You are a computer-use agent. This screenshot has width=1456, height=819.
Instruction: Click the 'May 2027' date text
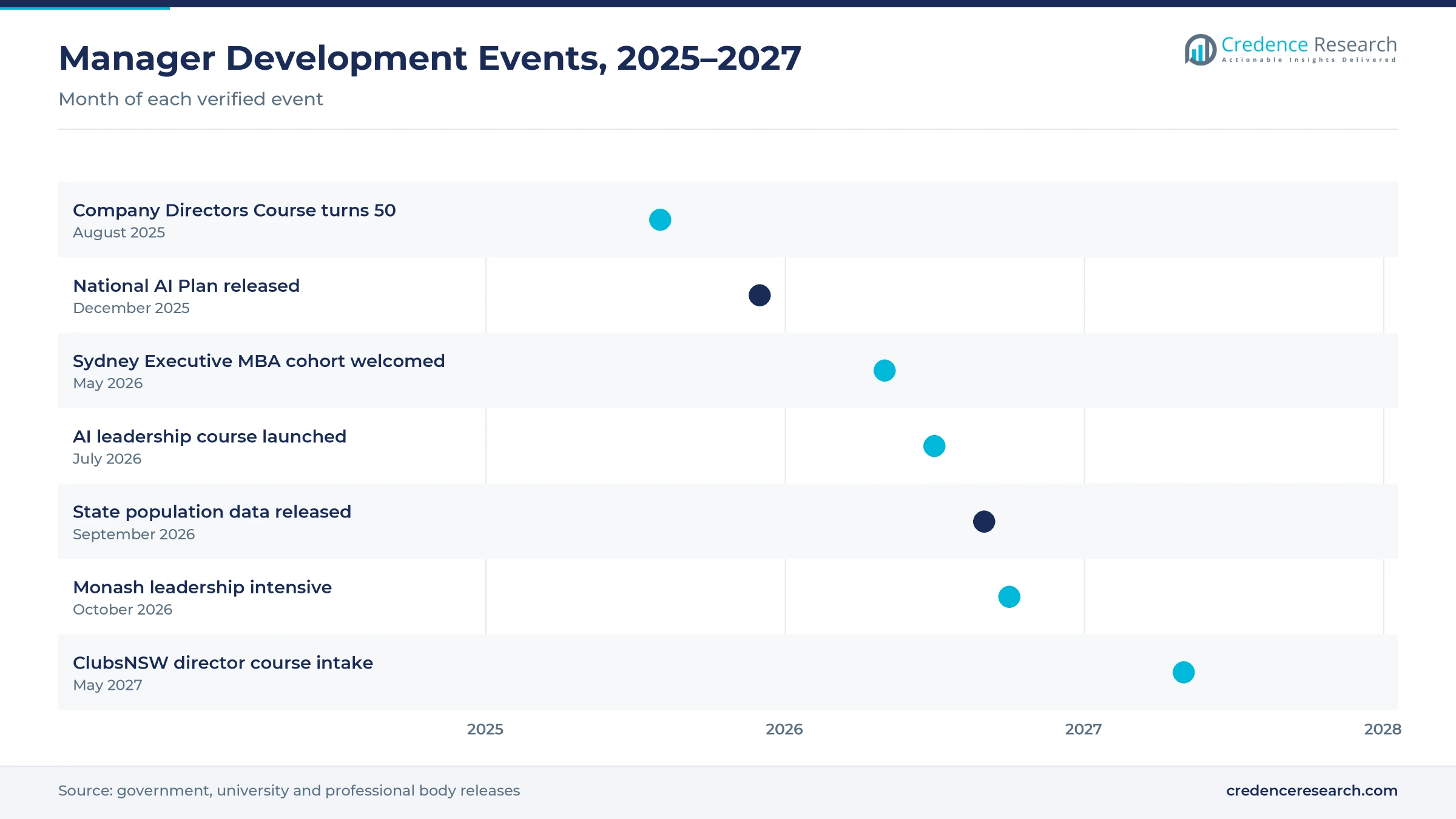click(x=107, y=685)
